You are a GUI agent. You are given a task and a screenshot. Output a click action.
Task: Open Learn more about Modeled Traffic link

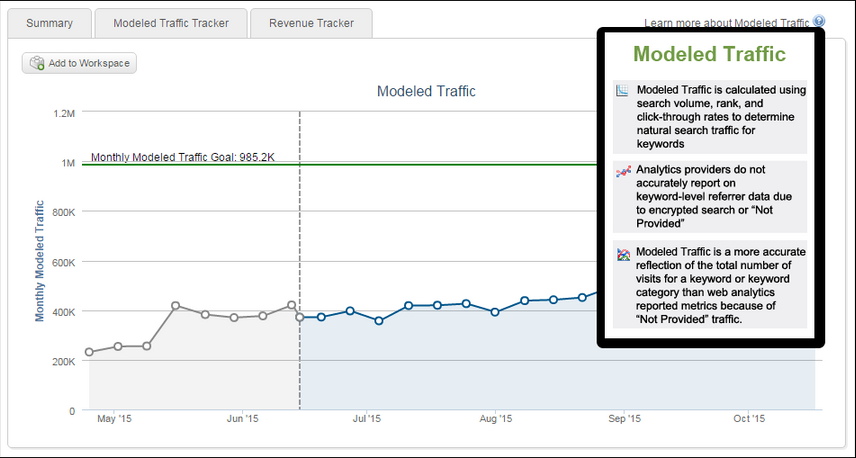(727, 23)
